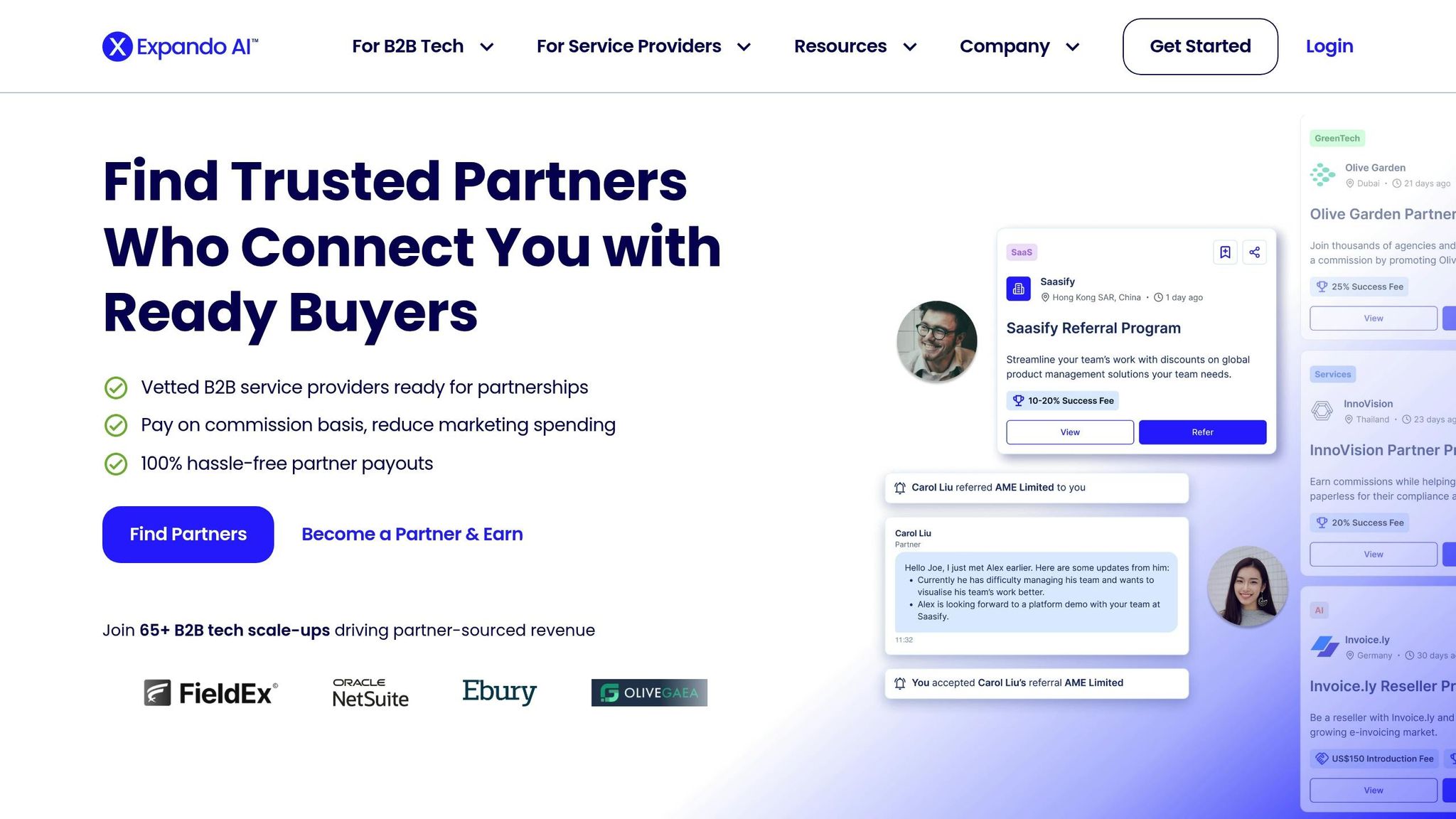Image resolution: width=1456 pixels, height=819 pixels.
Task: Click the trophy icon on 10-20% Success Fee
Action: tap(1018, 401)
